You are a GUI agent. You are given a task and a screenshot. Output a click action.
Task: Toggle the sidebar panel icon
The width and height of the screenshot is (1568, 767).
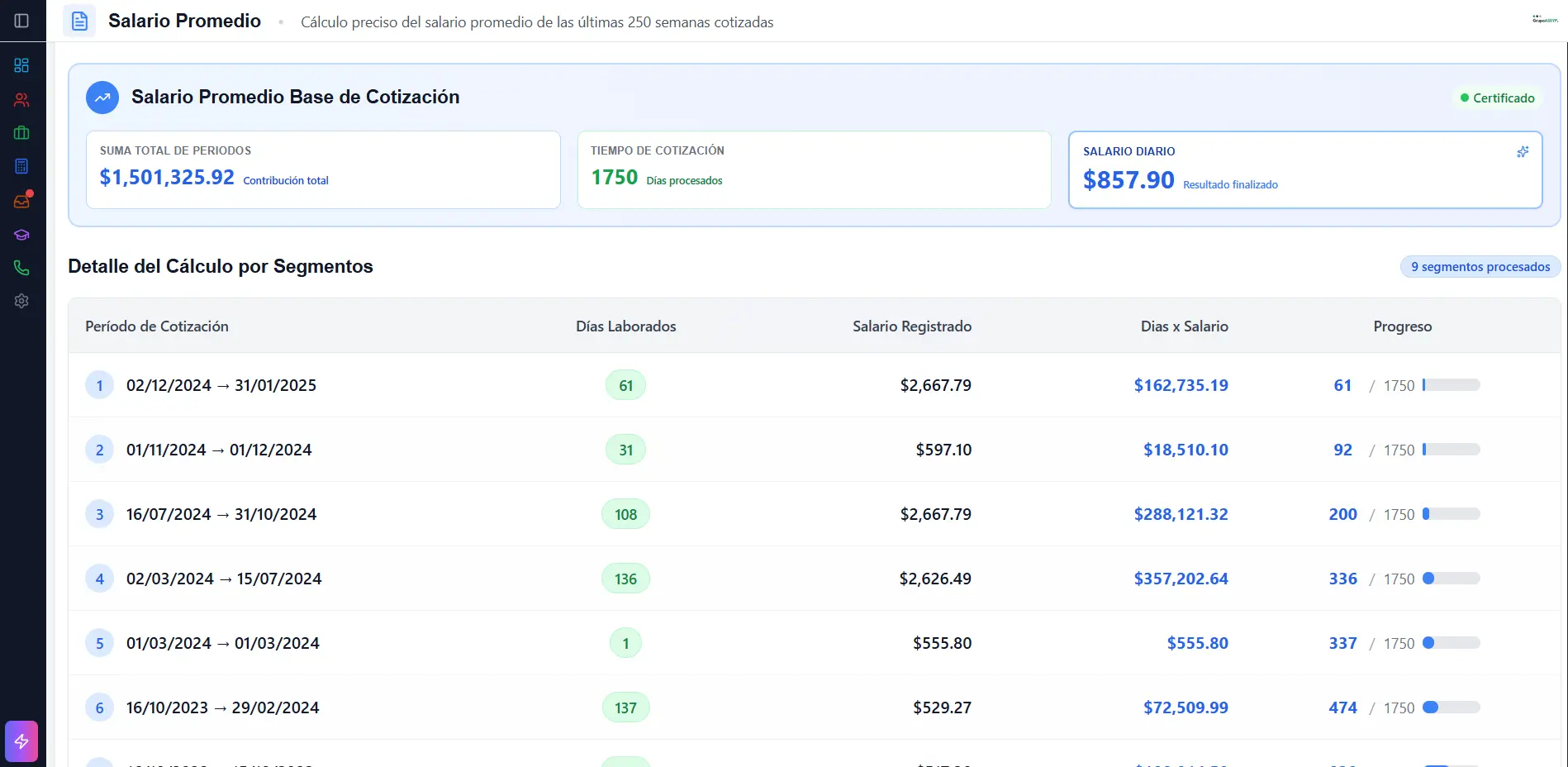pyautogui.click(x=22, y=21)
